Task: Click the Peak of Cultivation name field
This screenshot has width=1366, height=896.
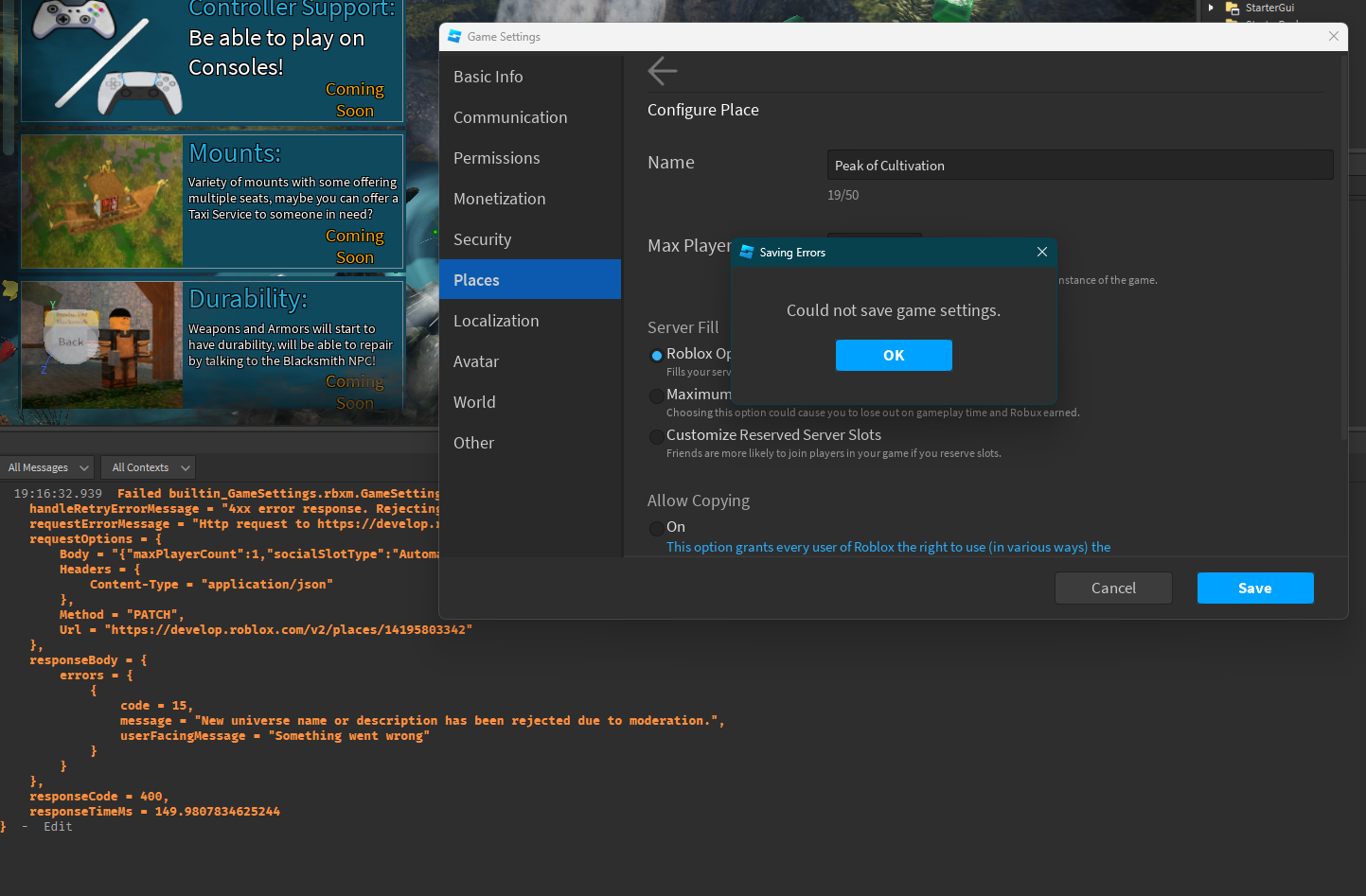Action: [1079, 165]
